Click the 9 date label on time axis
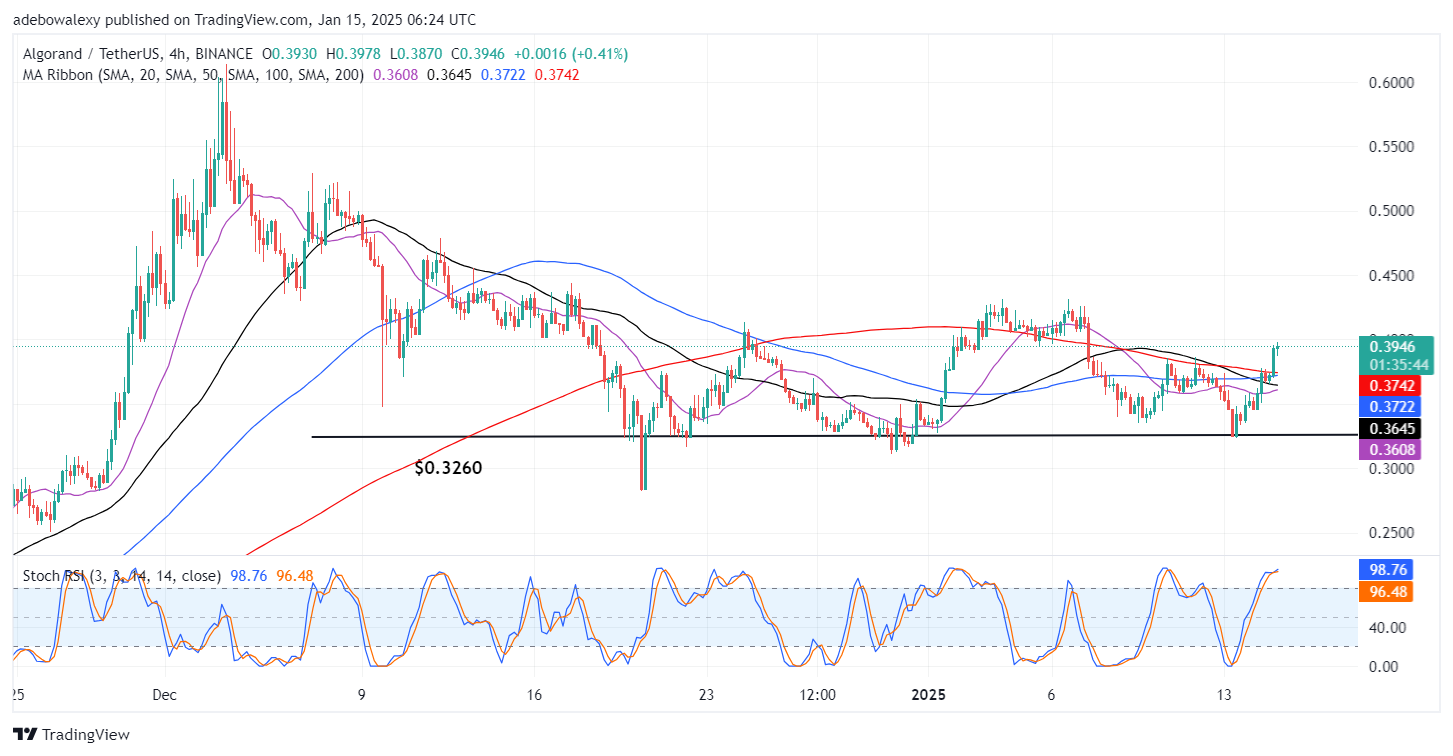The width and height of the screenshot is (1453, 756). (x=361, y=695)
